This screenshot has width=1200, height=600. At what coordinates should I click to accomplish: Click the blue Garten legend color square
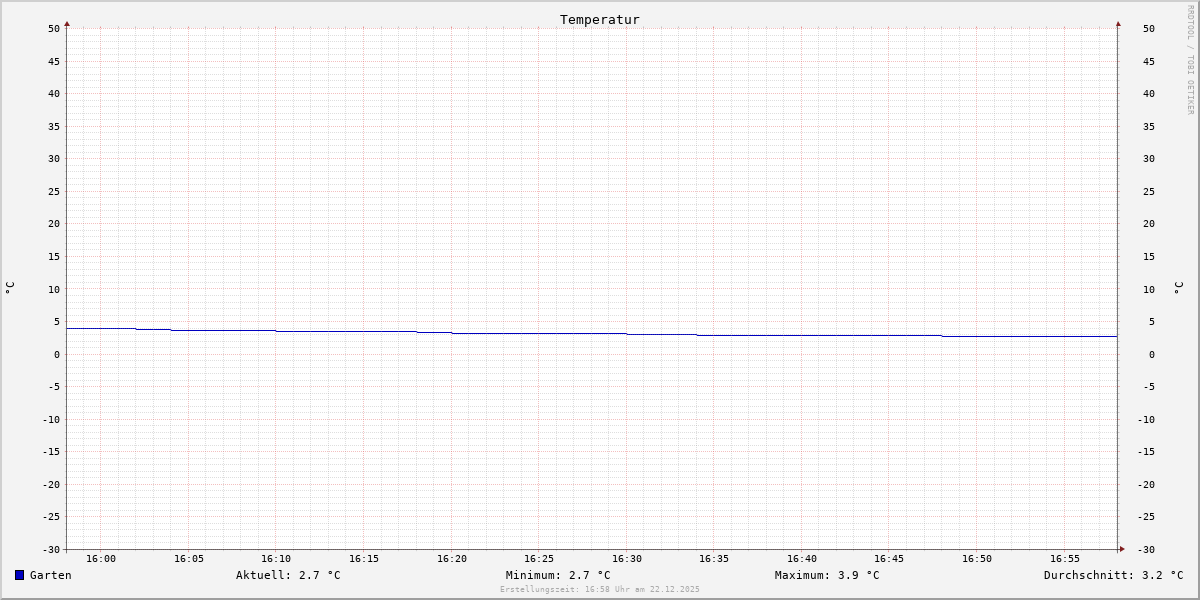[19, 575]
